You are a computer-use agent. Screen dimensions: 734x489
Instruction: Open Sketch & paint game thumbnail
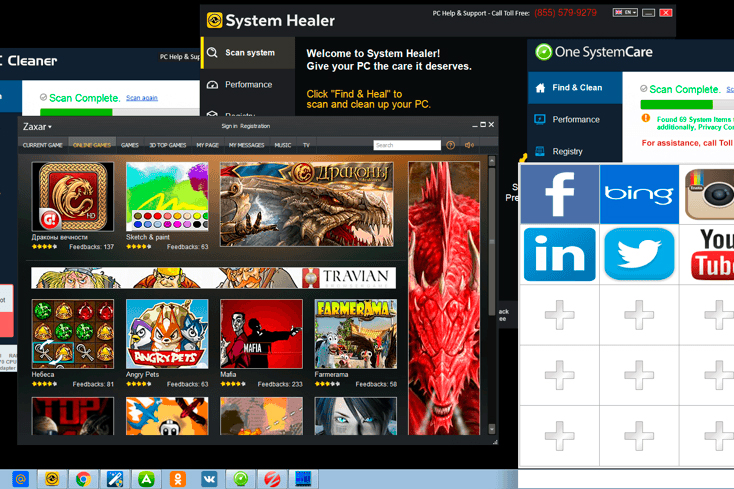pyautogui.click(x=167, y=197)
